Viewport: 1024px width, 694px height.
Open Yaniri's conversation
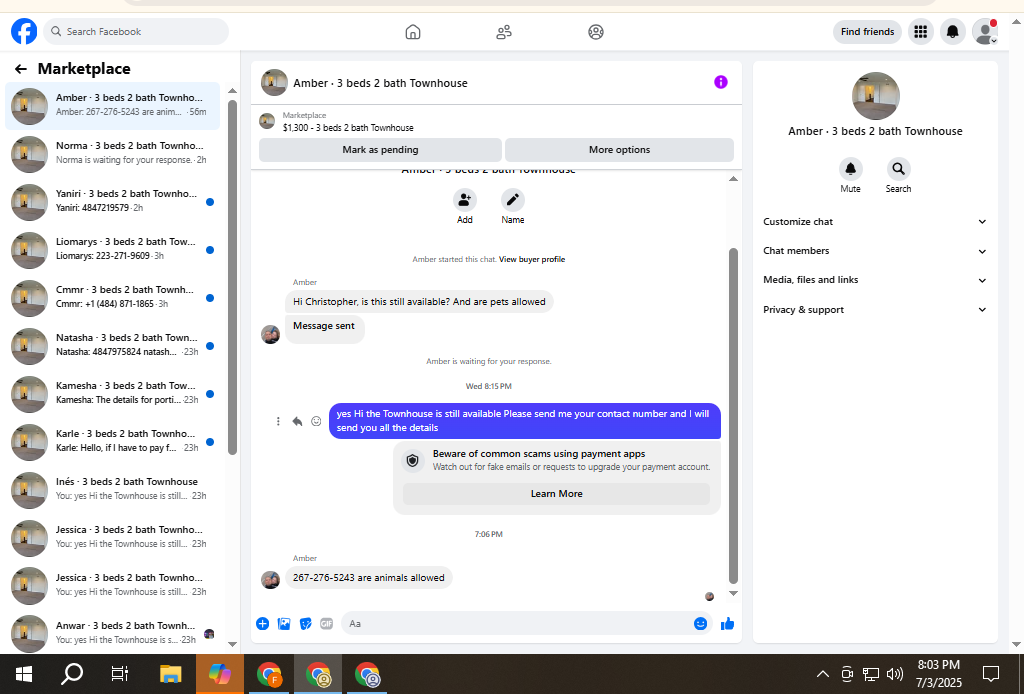point(112,202)
